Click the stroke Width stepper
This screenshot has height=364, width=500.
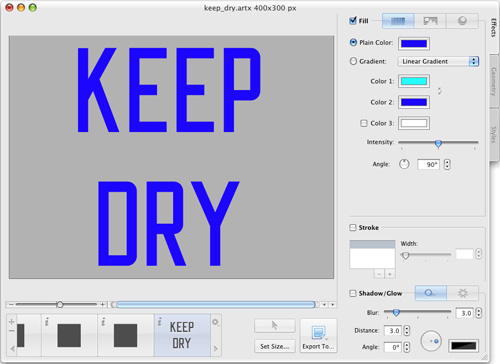[479, 254]
